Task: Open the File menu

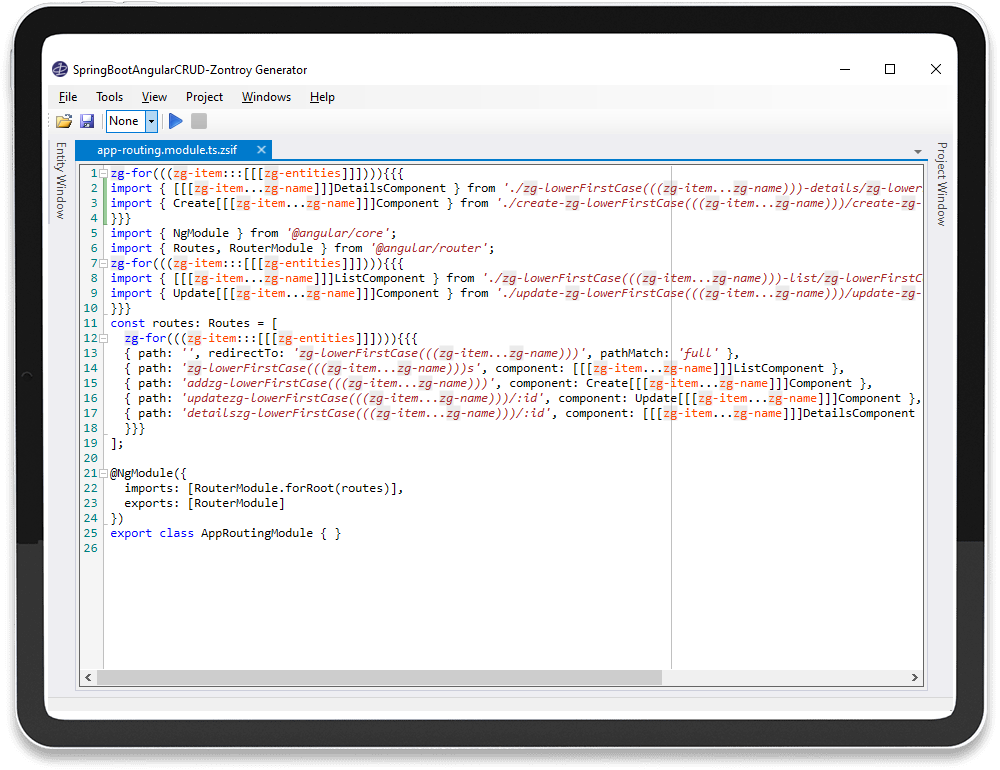Action: tap(68, 97)
